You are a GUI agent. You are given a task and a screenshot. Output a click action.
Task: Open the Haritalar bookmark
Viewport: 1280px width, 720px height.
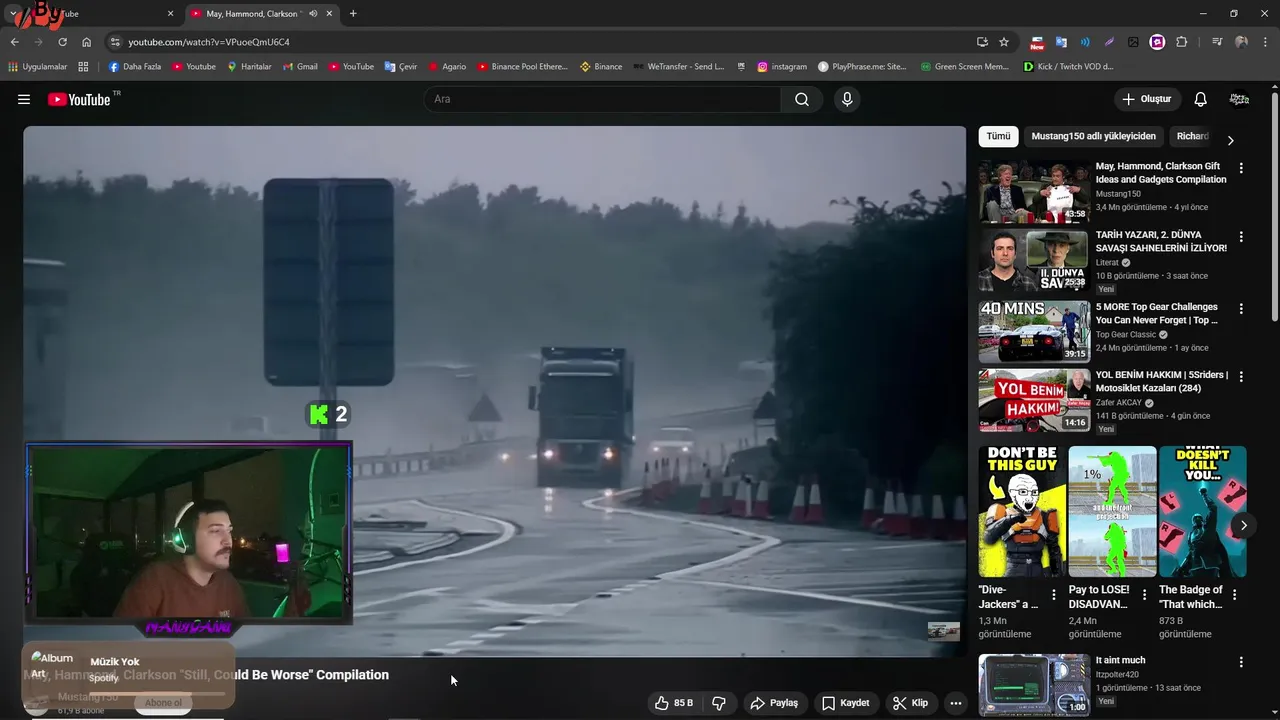(x=249, y=67)
